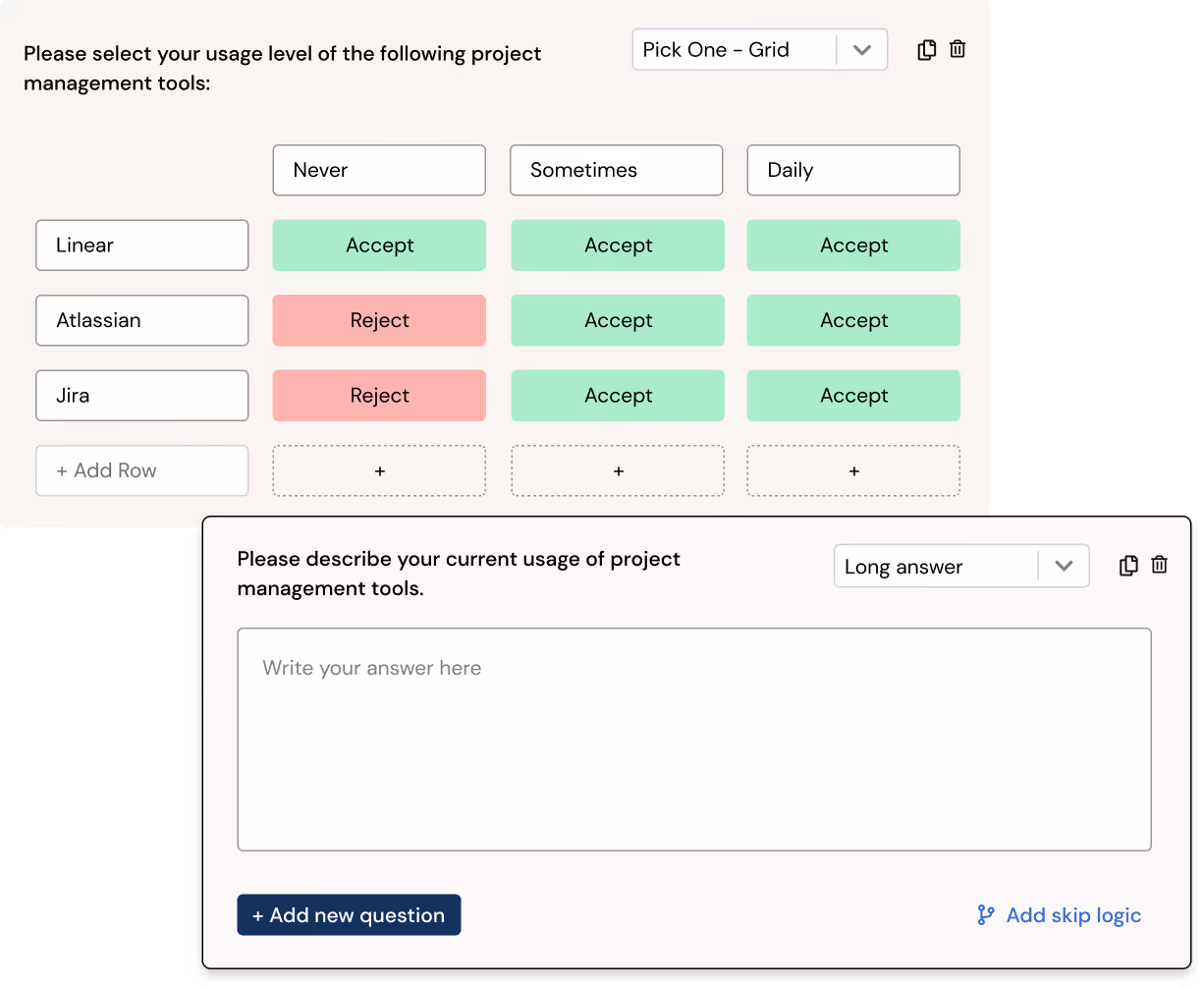1204x987 pixels.
Task: Click the Add Row button
Action: 141,470
